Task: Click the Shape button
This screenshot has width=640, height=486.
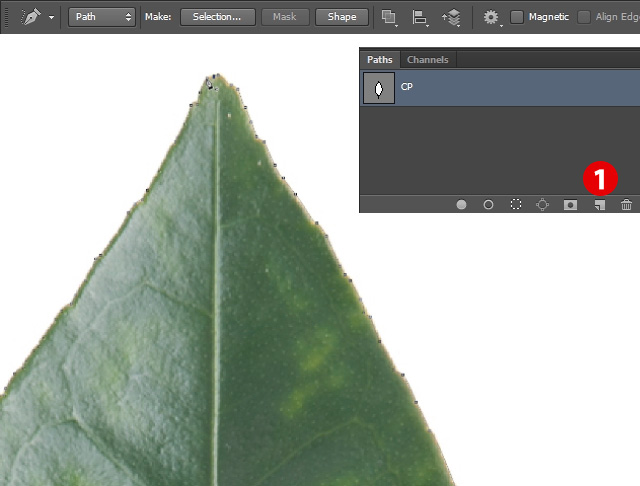Action: point(342,17)
